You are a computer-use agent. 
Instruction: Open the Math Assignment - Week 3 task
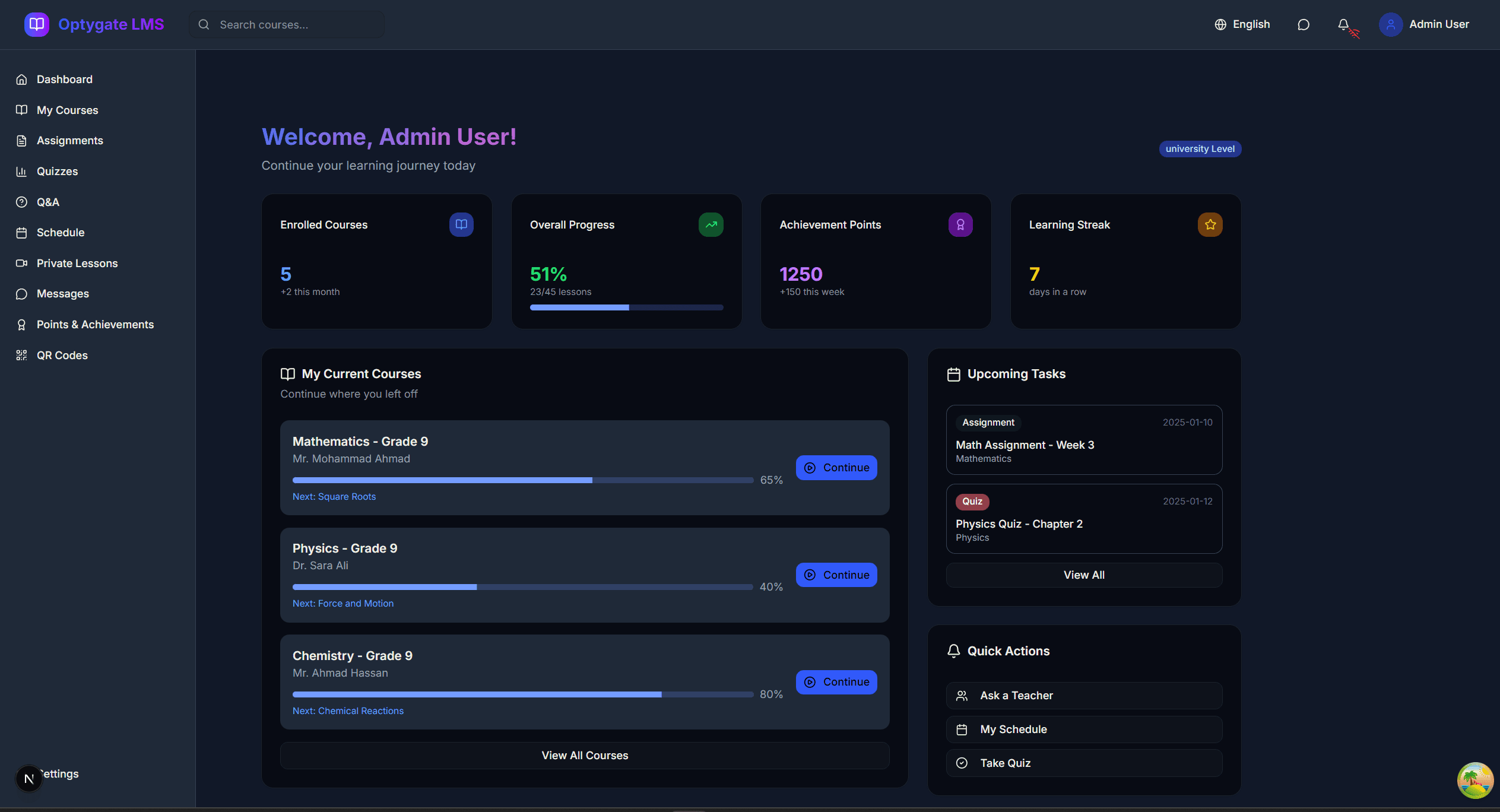click(x=1084, y=440)
